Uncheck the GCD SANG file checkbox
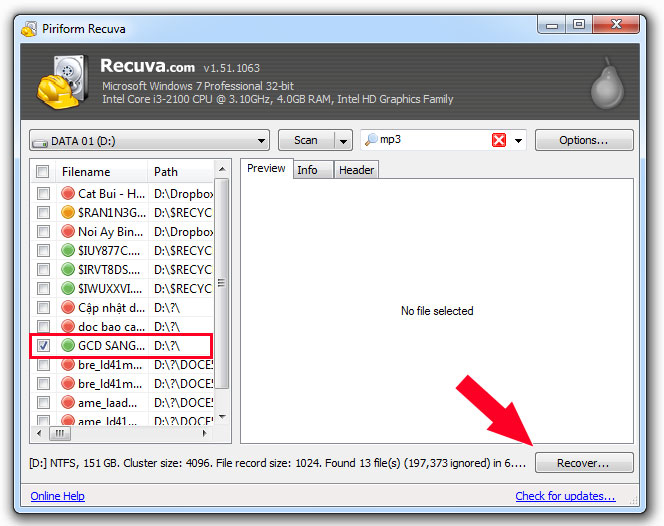This screenshot has width=664, height=526. 43,345
